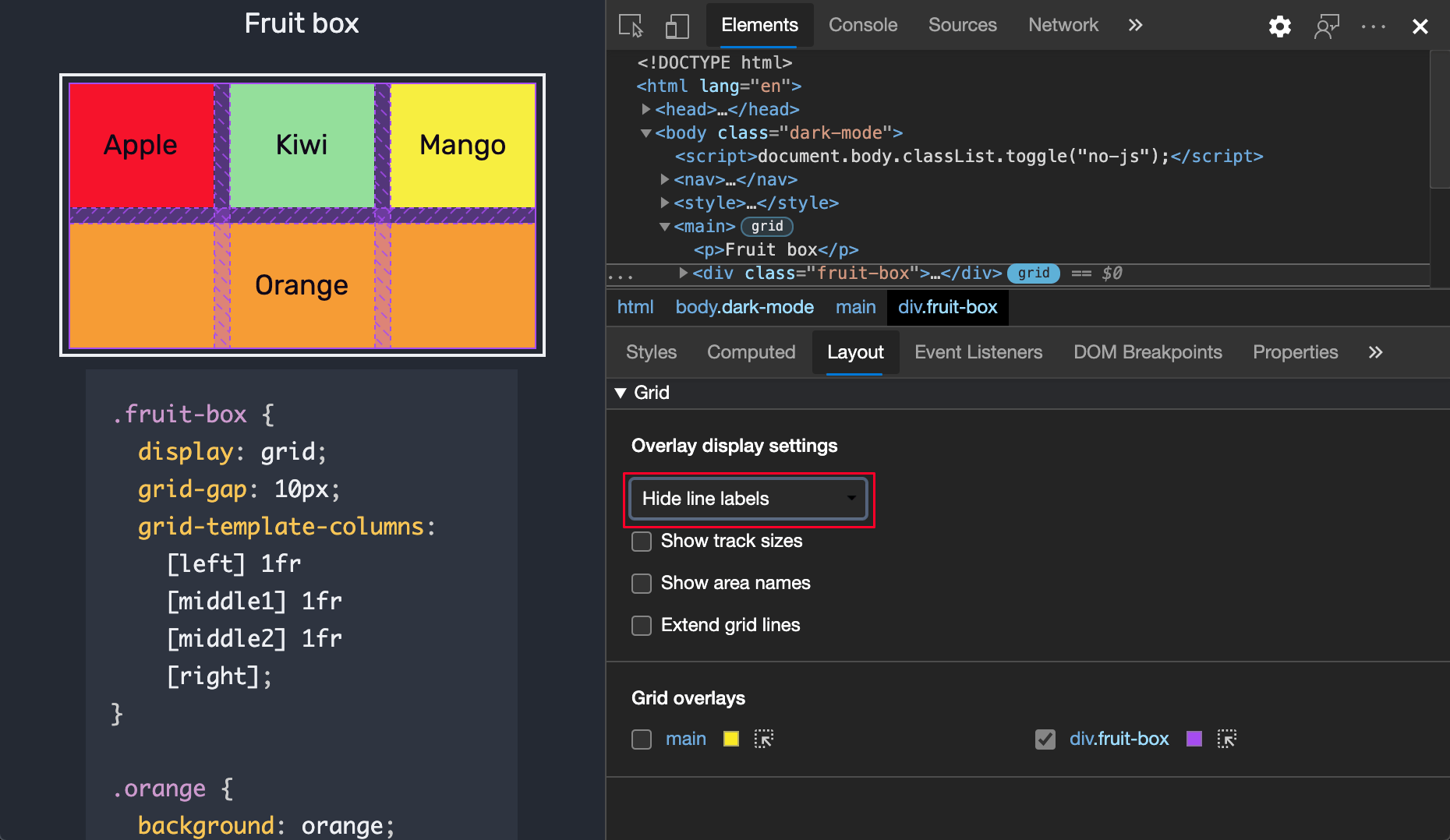
Task: Click the element picker icon beside main overlay
Action: [x=763, y=739]
